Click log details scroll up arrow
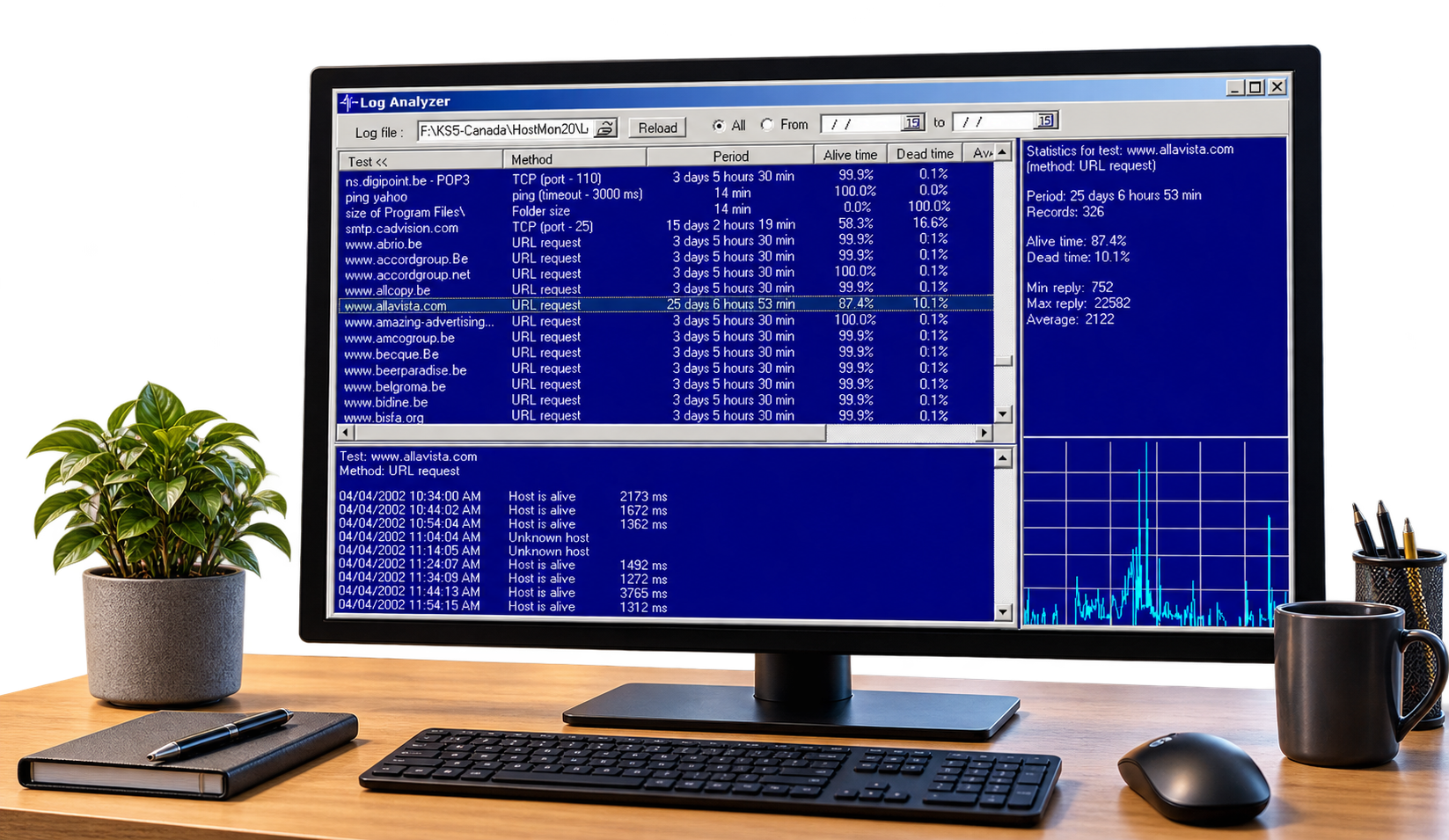The image size is (1449, 840). tap(1002, 457)
